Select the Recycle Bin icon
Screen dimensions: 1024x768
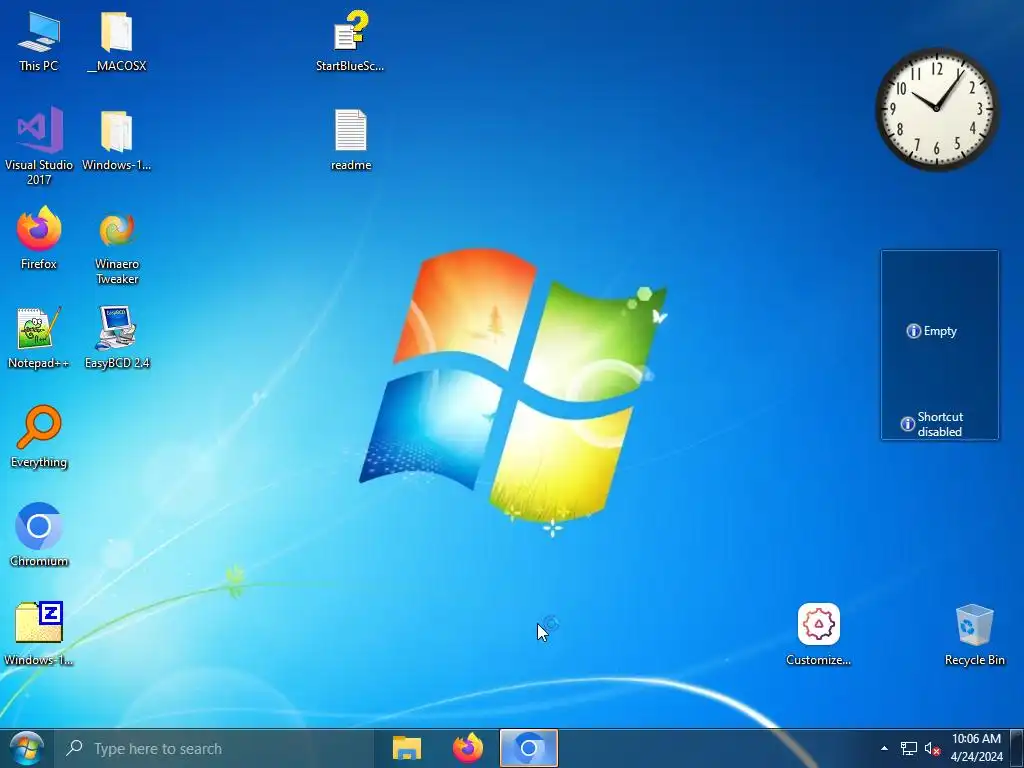point(974,634)
